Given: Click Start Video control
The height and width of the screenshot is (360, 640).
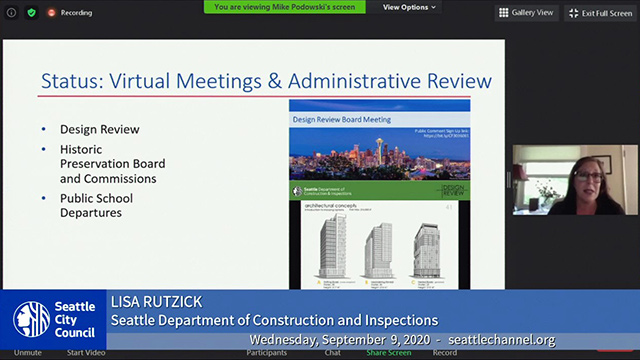Looking at the screenshot, I should (86, 353).
